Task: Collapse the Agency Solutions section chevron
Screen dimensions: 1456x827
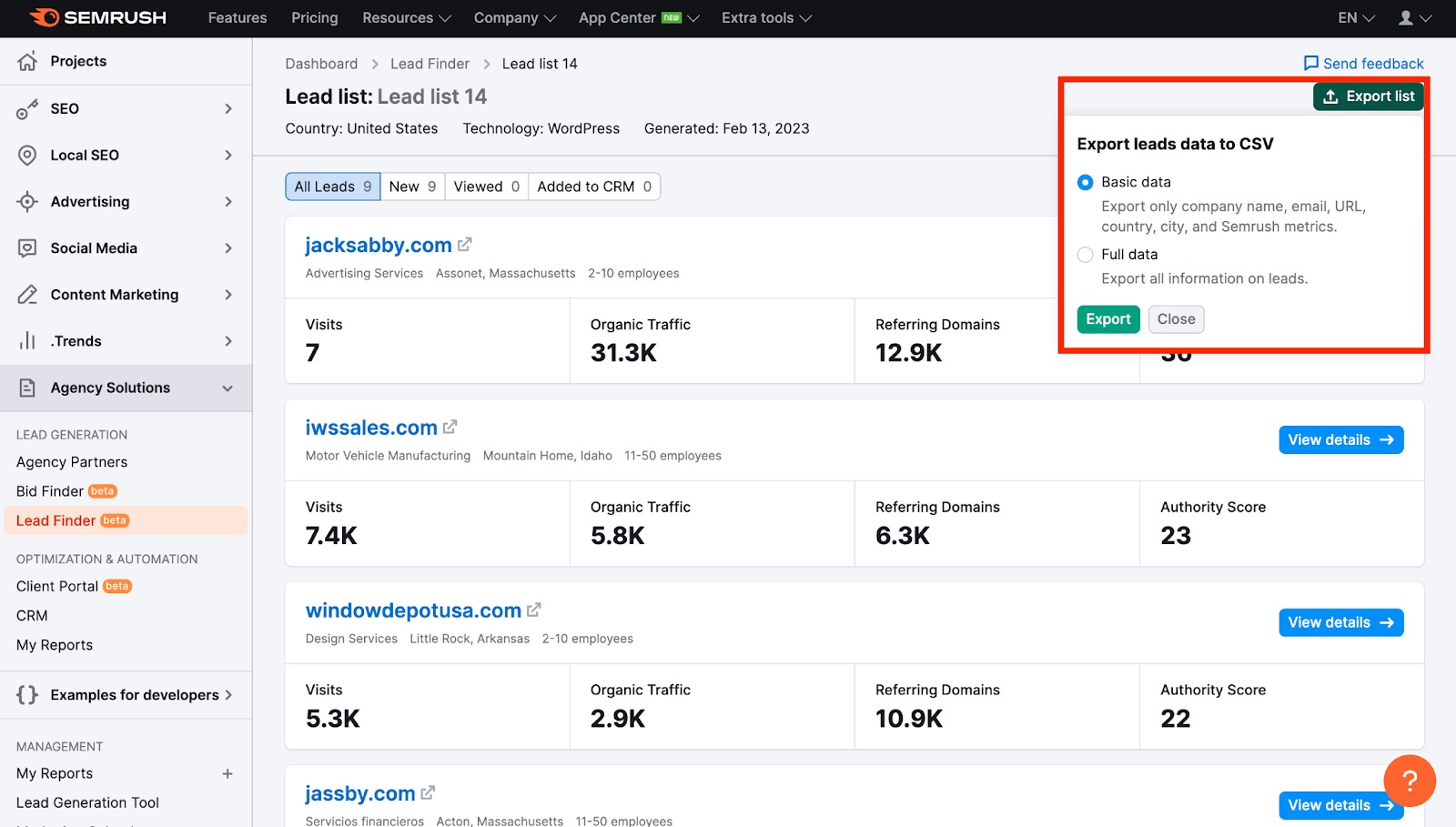Action: coord(227,388)
